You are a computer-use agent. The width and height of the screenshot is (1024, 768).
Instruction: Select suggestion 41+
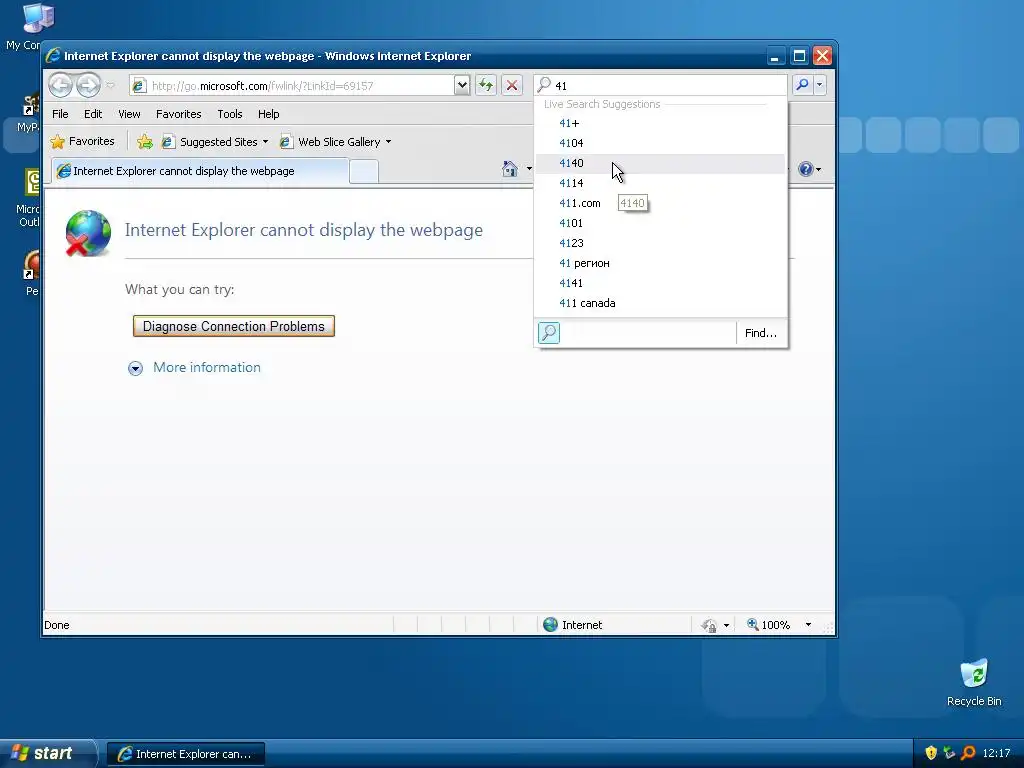coord(660,123)
